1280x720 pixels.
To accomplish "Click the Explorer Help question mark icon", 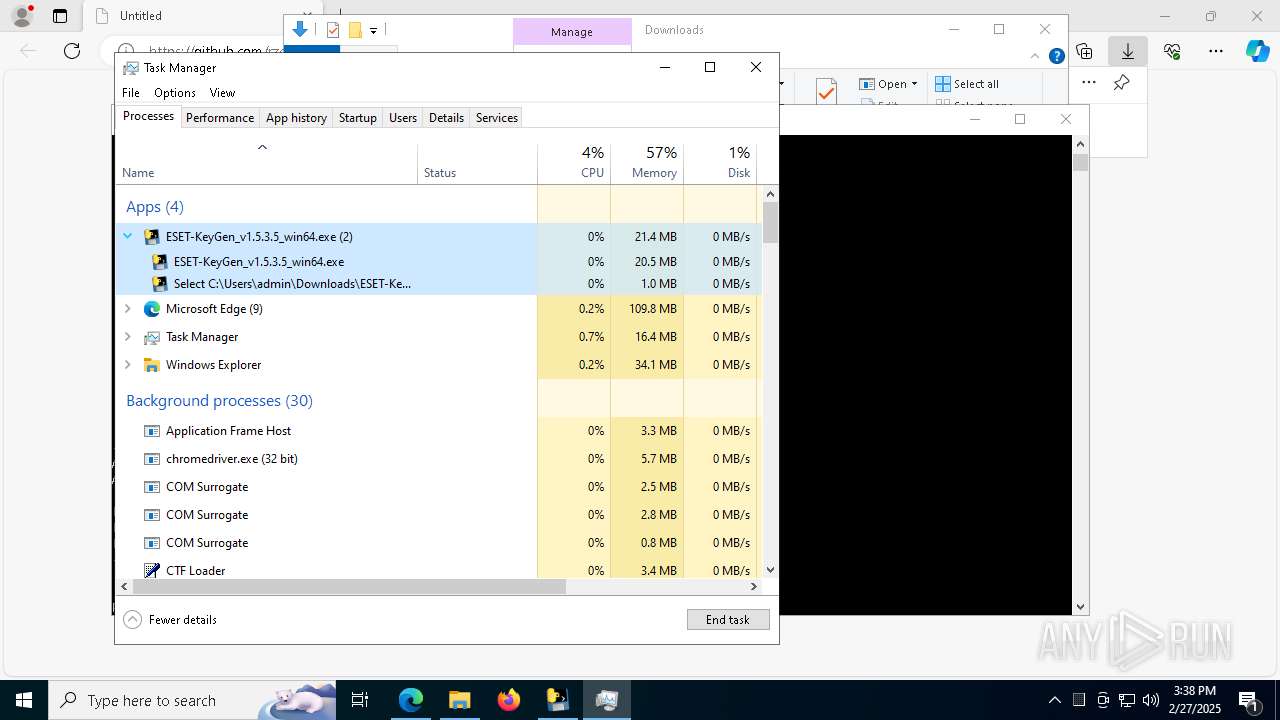I will tap(1056, 57).
